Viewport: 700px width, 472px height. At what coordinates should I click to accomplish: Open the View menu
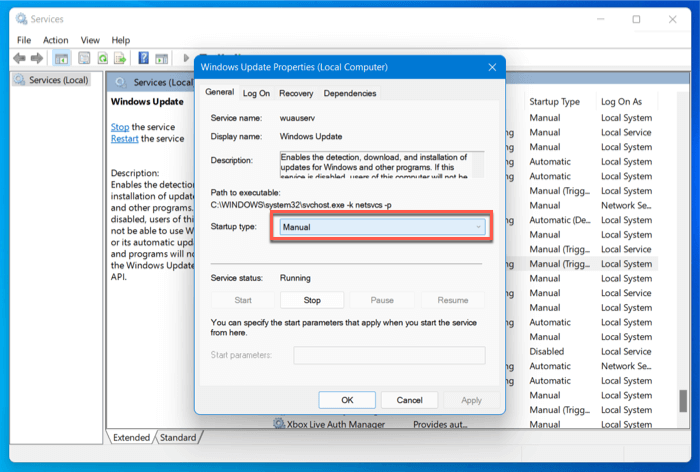pyautogui.click(x=90, y=40)
